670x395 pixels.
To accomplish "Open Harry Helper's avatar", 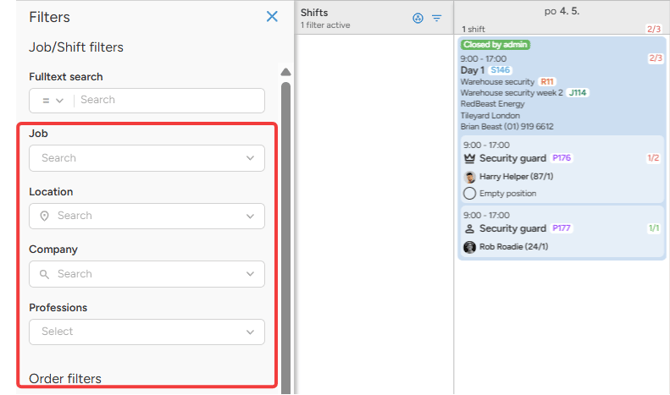I will point(470,177).
